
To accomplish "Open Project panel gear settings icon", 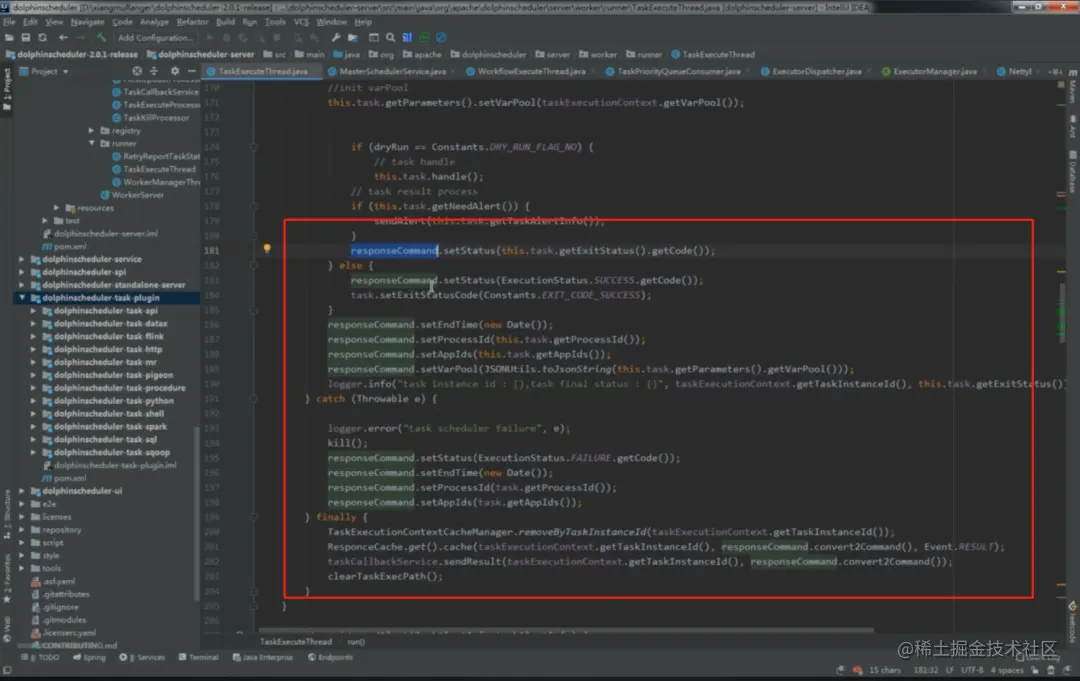I will [175, 71].
